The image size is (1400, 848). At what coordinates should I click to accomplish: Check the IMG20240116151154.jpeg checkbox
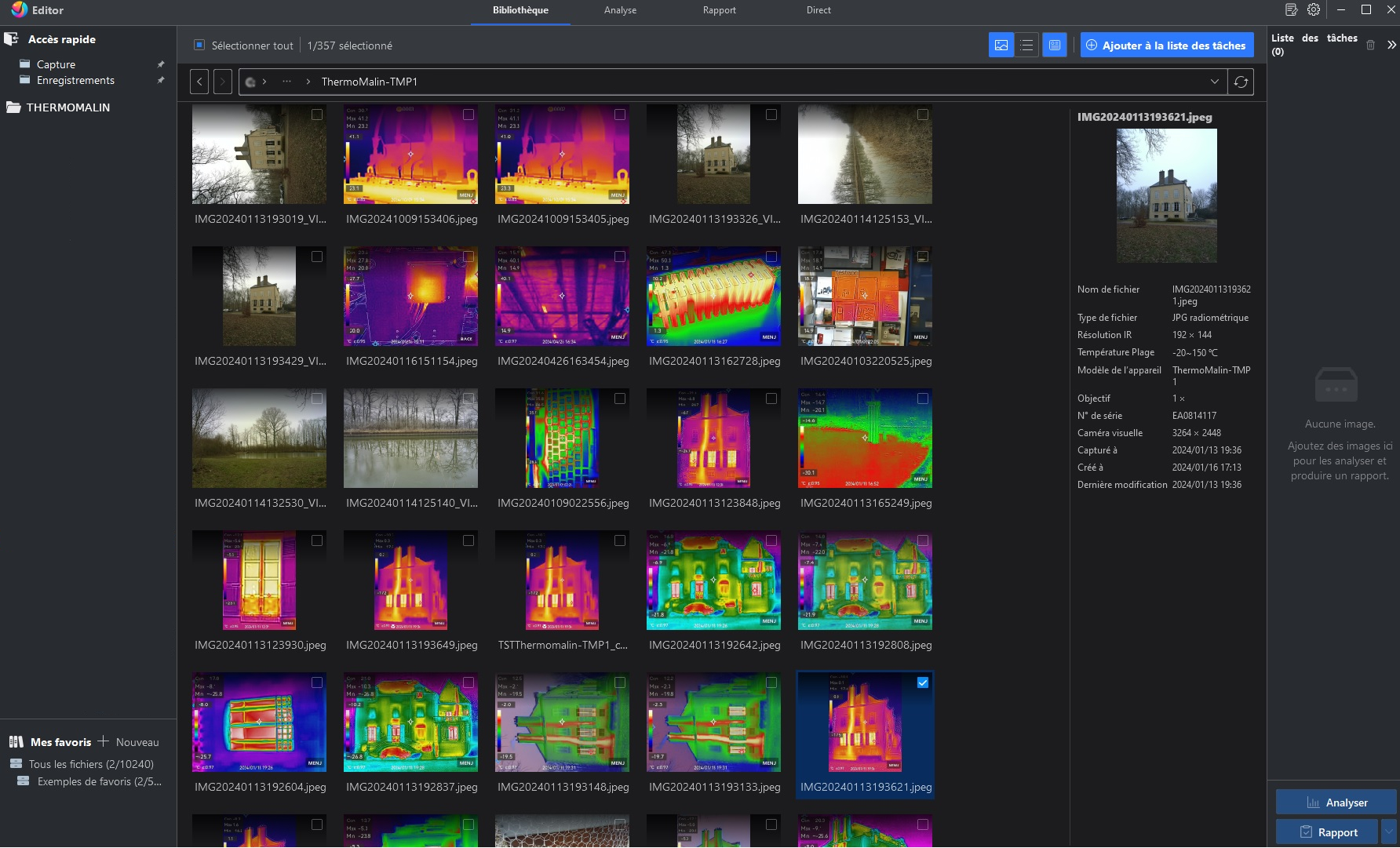pyautogui.click(x=468, y=257)
